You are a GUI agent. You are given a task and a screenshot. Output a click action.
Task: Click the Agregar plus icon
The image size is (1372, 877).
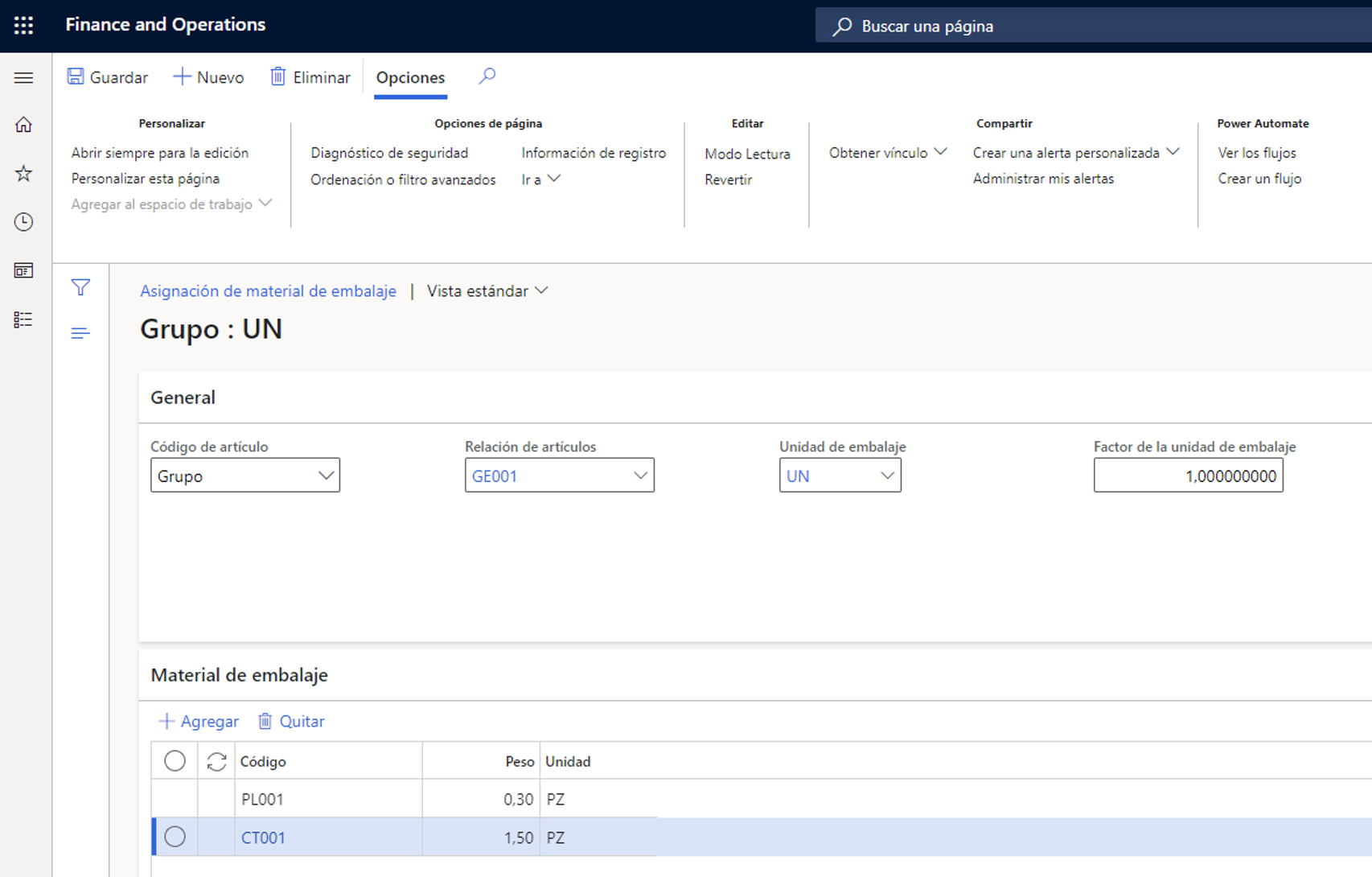166,721
